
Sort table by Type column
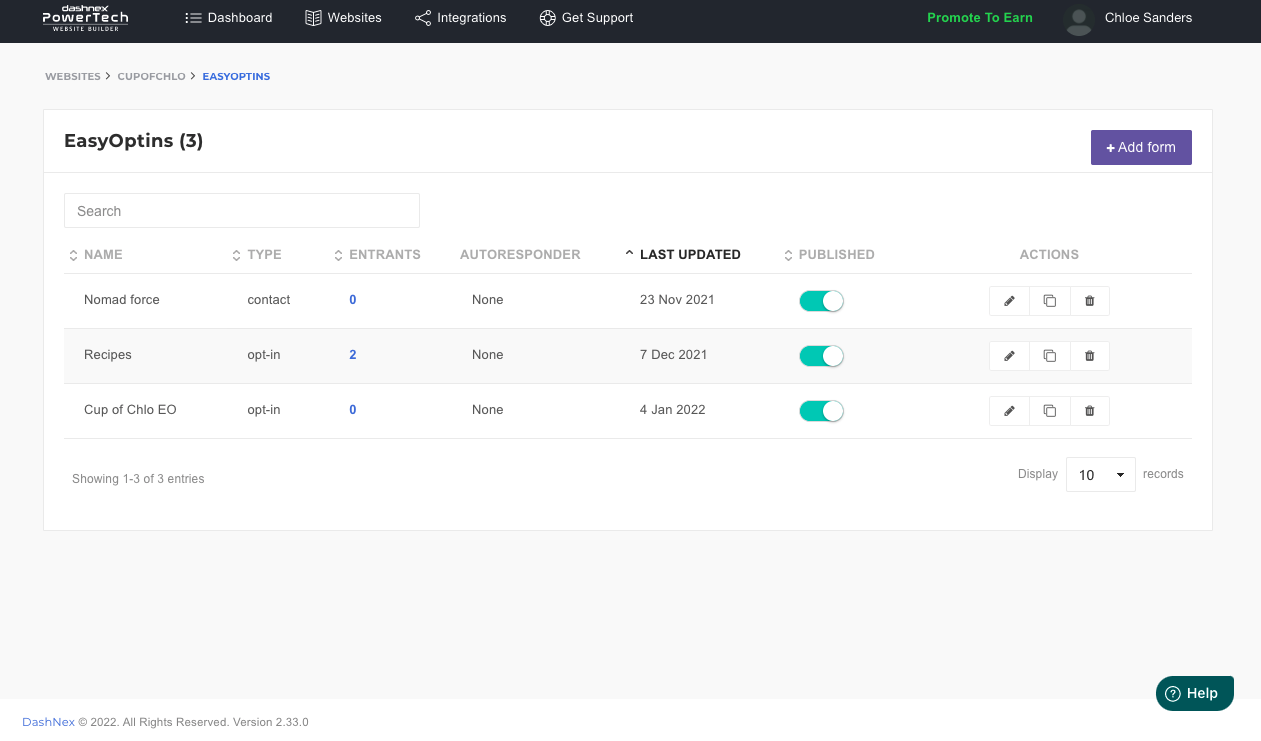[256, 255]
